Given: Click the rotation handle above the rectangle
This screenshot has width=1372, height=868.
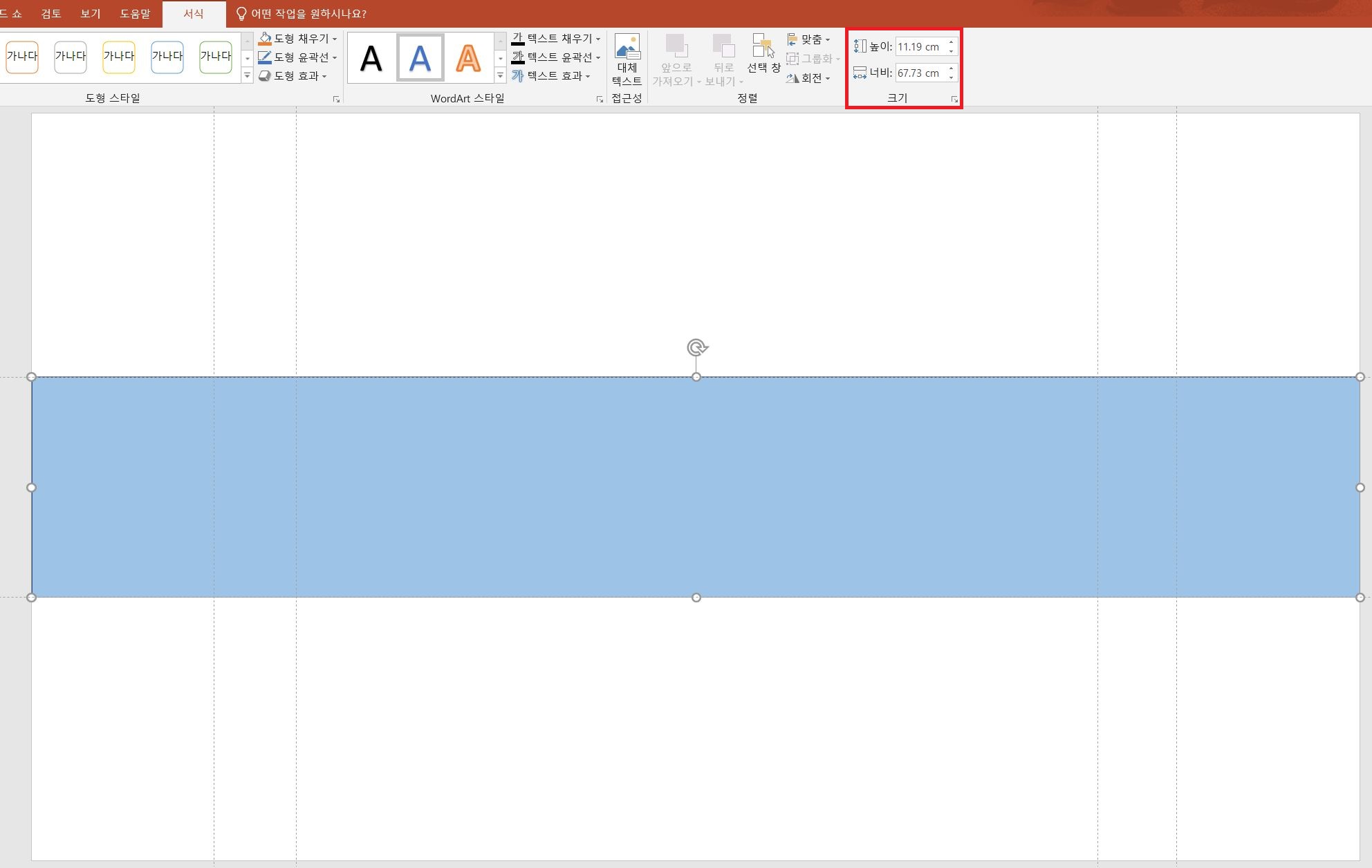Looking at the screenshot, I should point(696,347).
